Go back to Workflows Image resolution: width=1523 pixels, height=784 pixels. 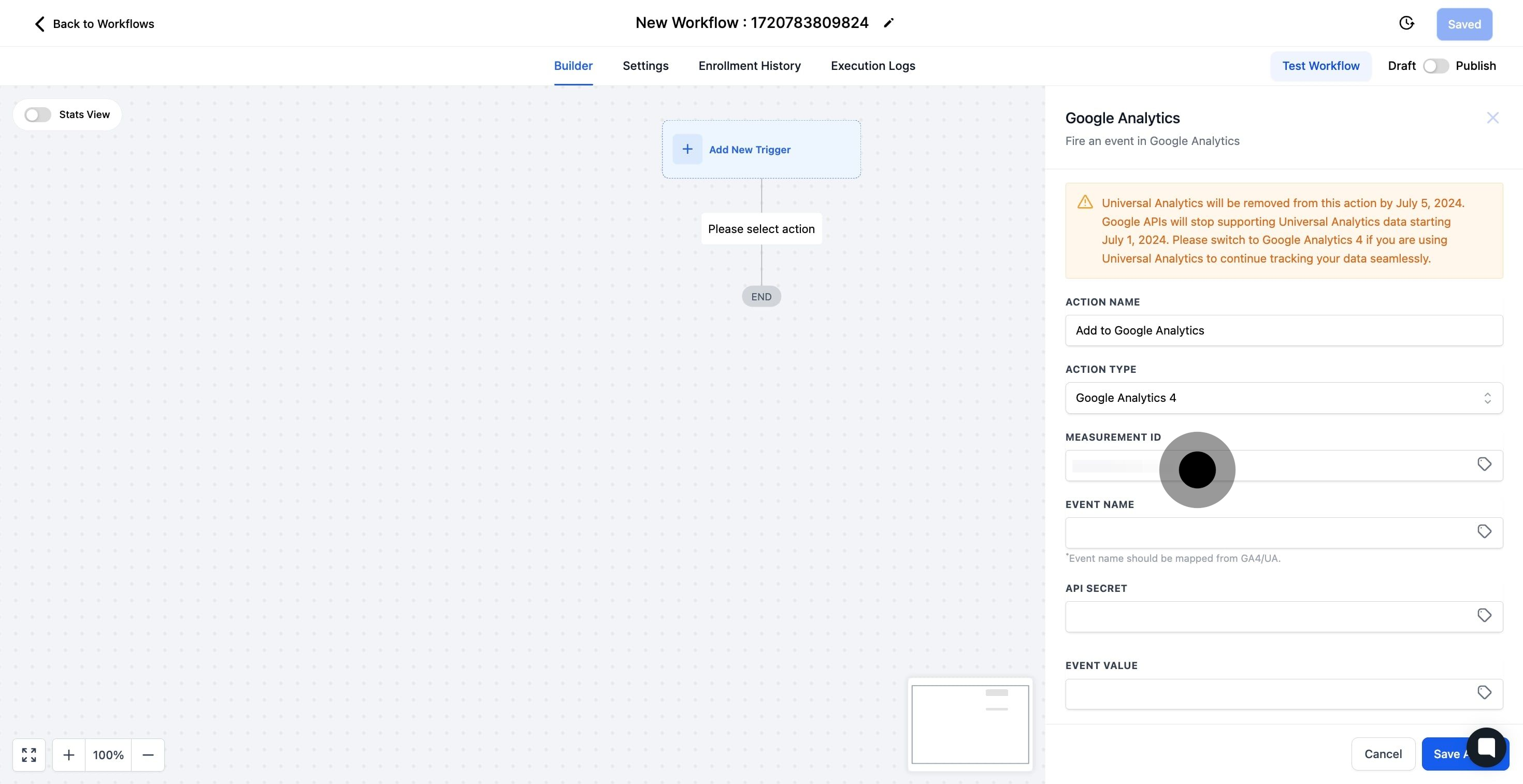[x=95, y=24]
